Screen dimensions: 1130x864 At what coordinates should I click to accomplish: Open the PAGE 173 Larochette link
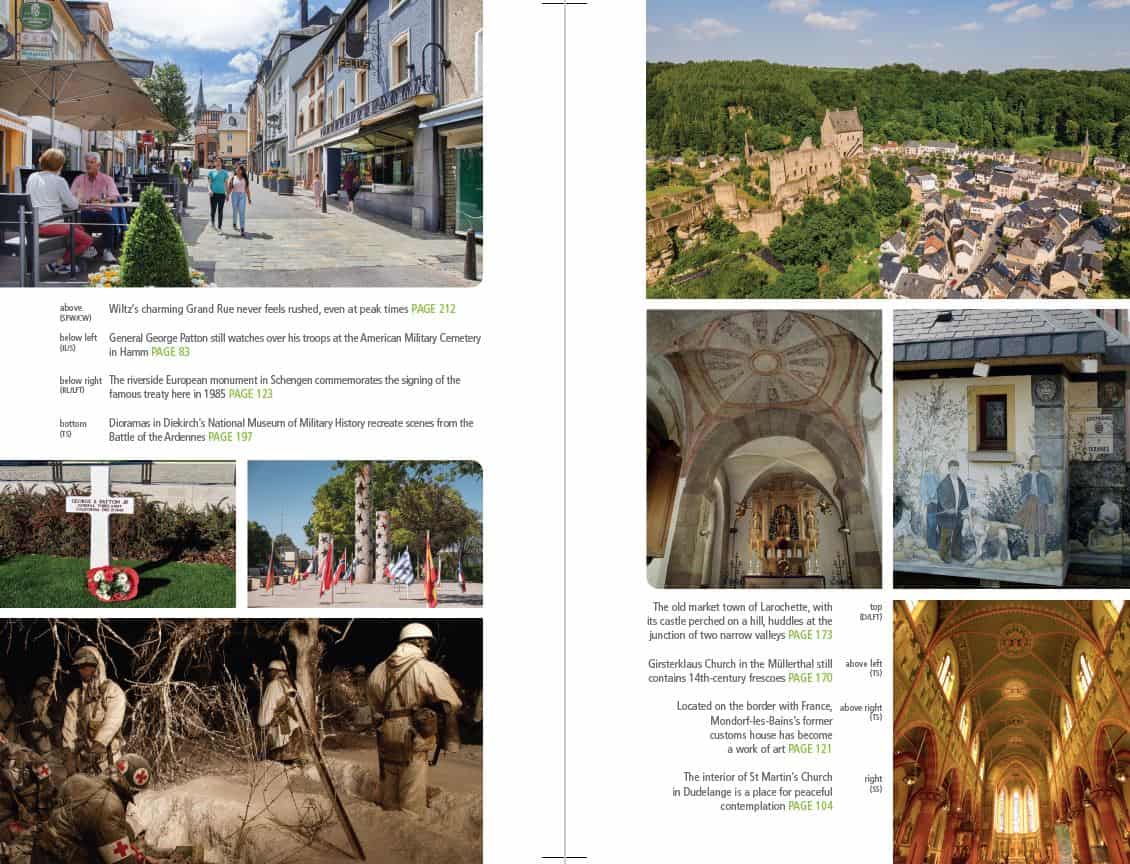click(810, 635)
